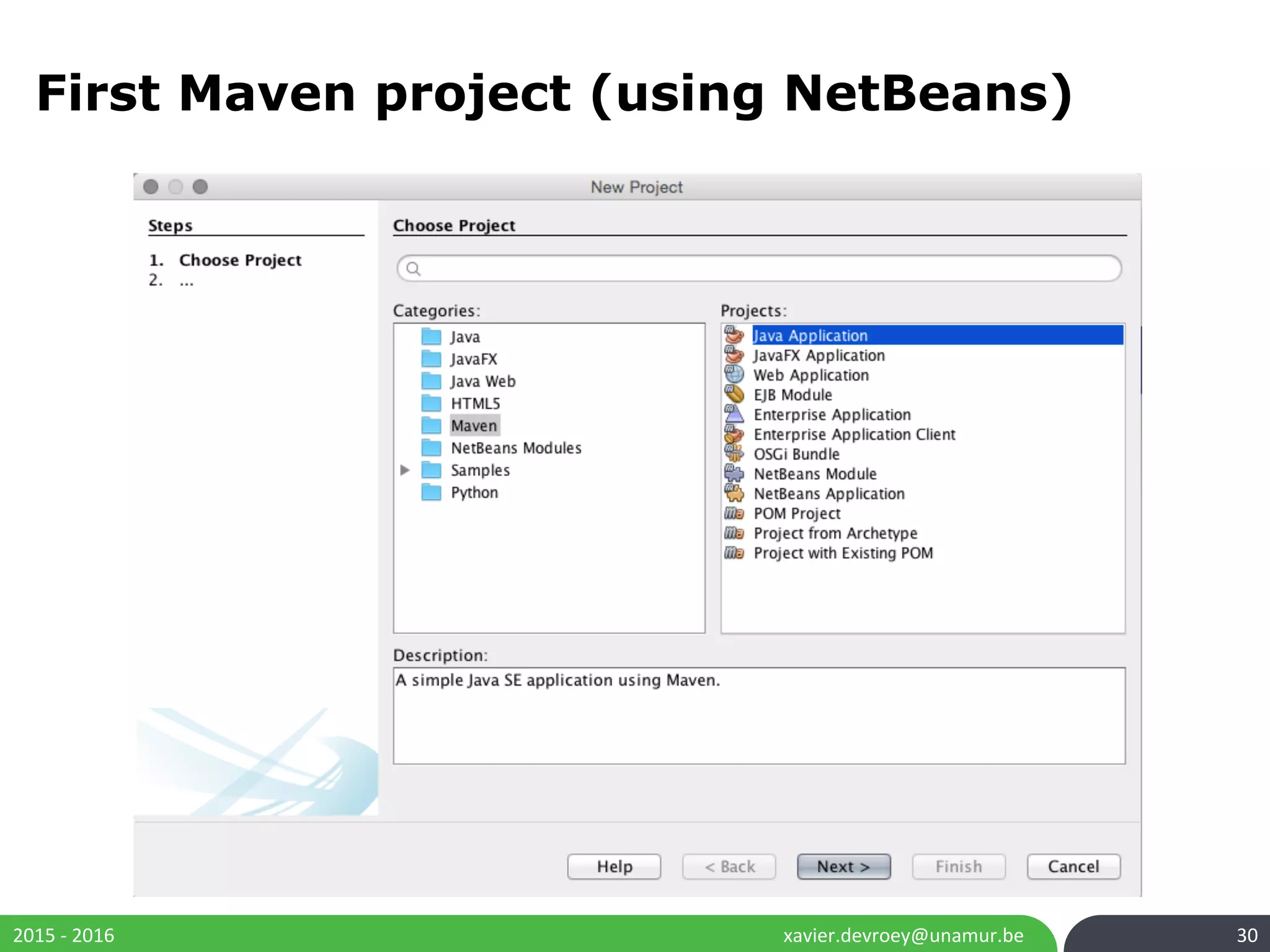Click the Samples folder icon

point(431,470)
